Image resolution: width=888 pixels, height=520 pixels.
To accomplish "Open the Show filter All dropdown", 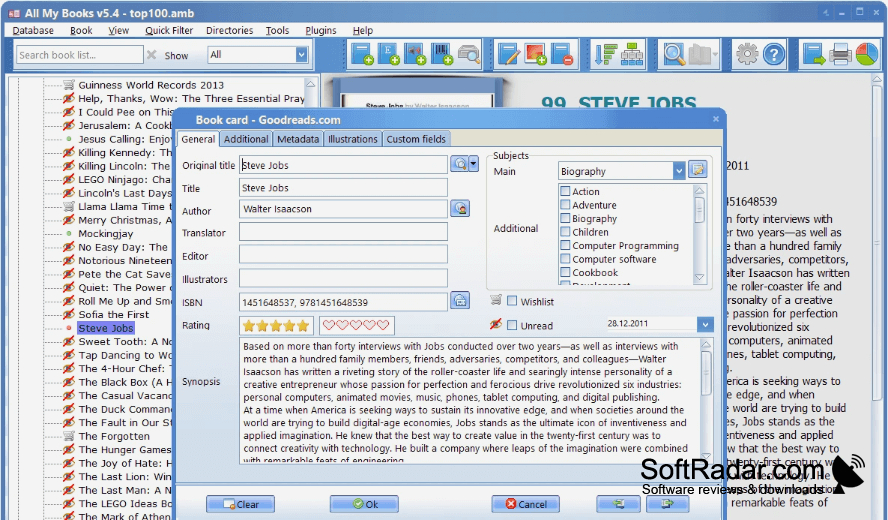I will (x=302, y=55).
